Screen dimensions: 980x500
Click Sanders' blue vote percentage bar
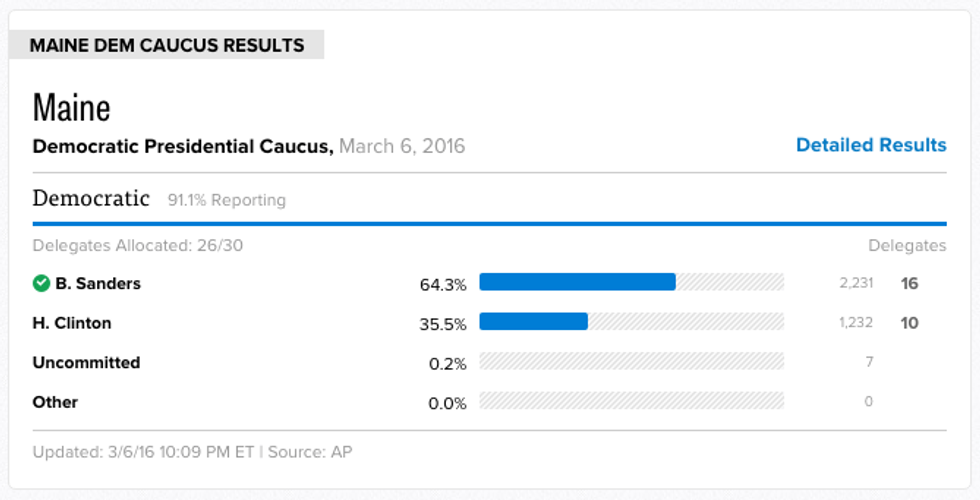point(577,282)
